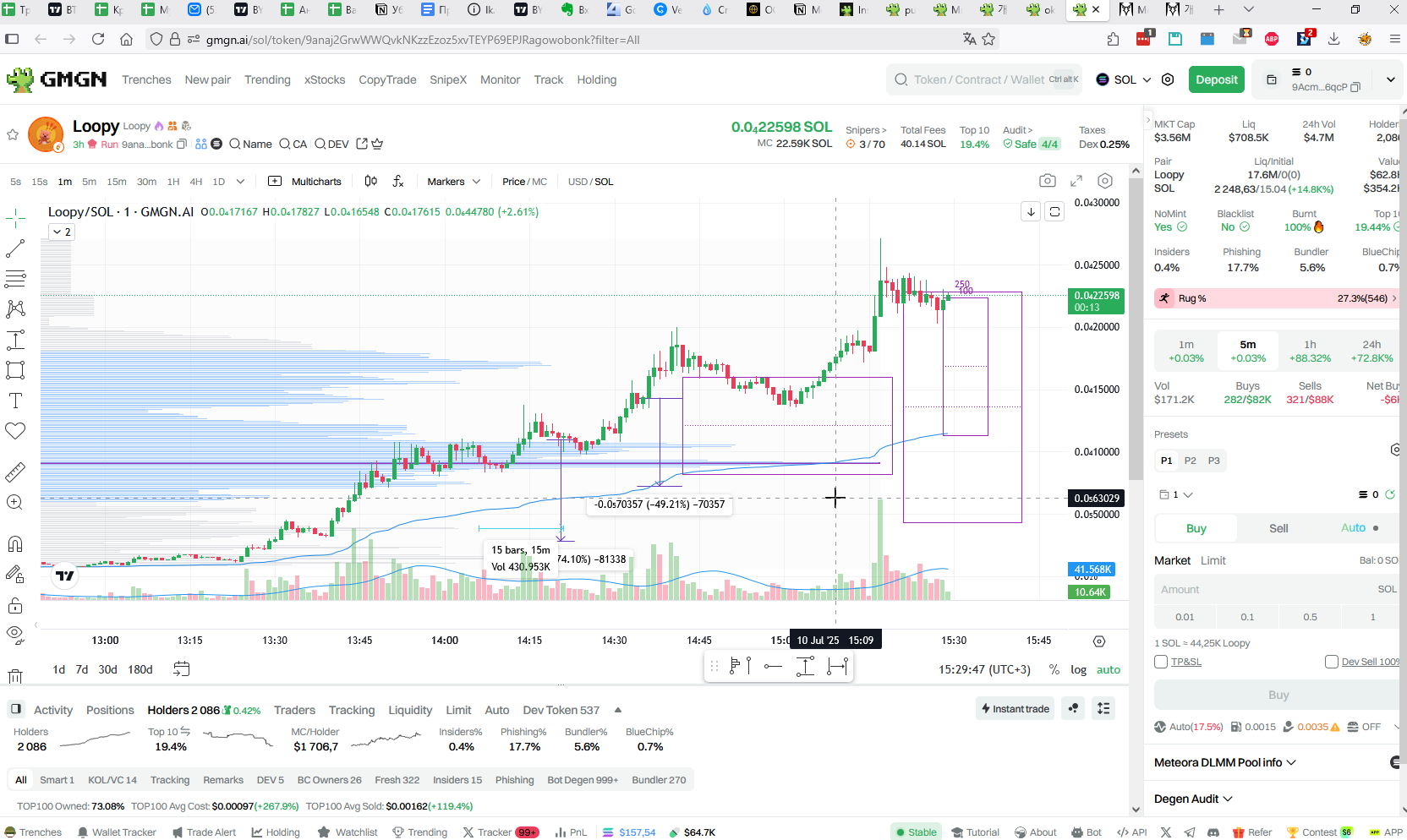The image size is (1407, 840).
Task: Collapse bottom panel with triangle arrow
Action: (x=618, y=710)
